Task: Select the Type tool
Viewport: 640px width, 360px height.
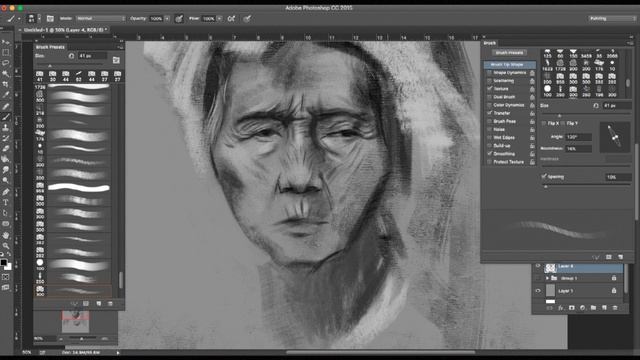Action: point(5,202)
